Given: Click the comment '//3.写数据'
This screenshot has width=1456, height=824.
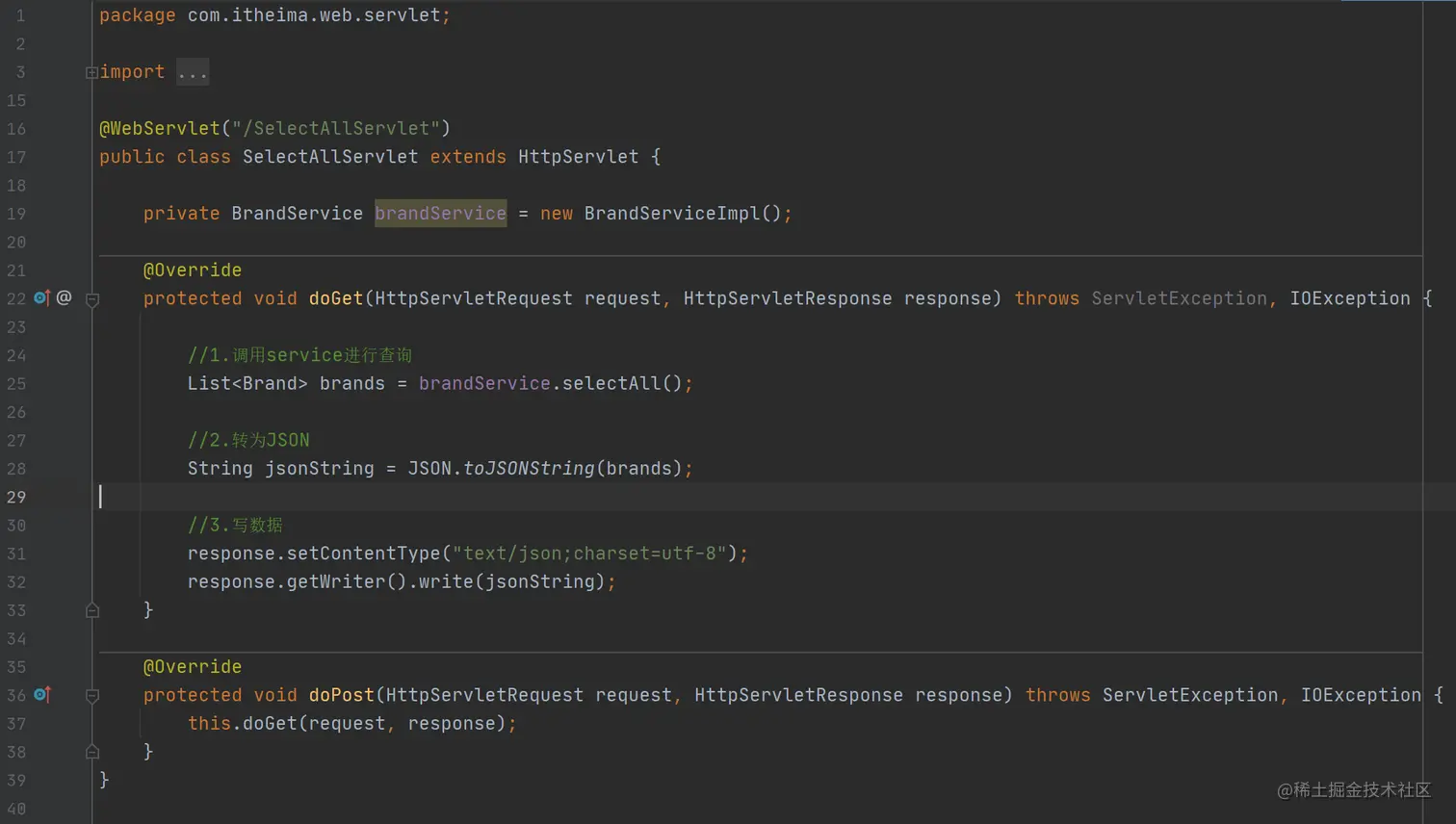Looking at the screenshot, I should (235, 525).
